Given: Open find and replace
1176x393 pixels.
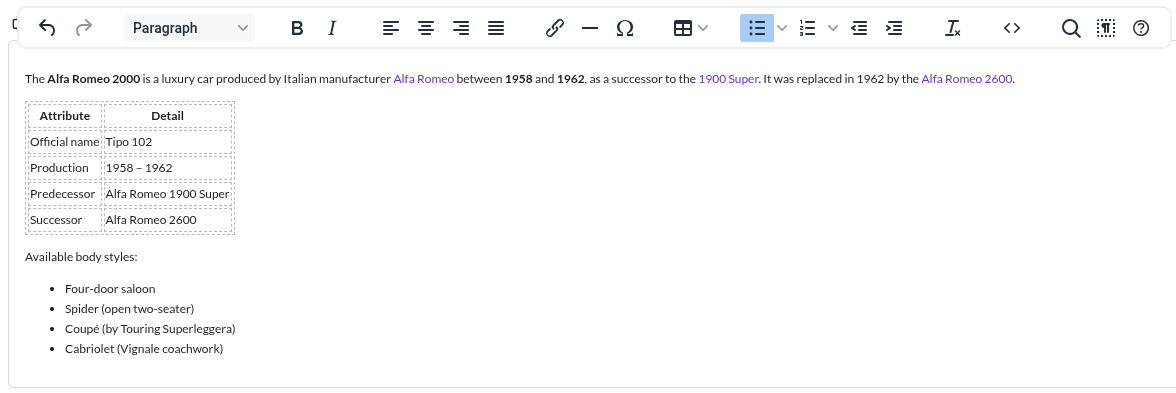Looking at the screenshot, I should pos(1071,28).
